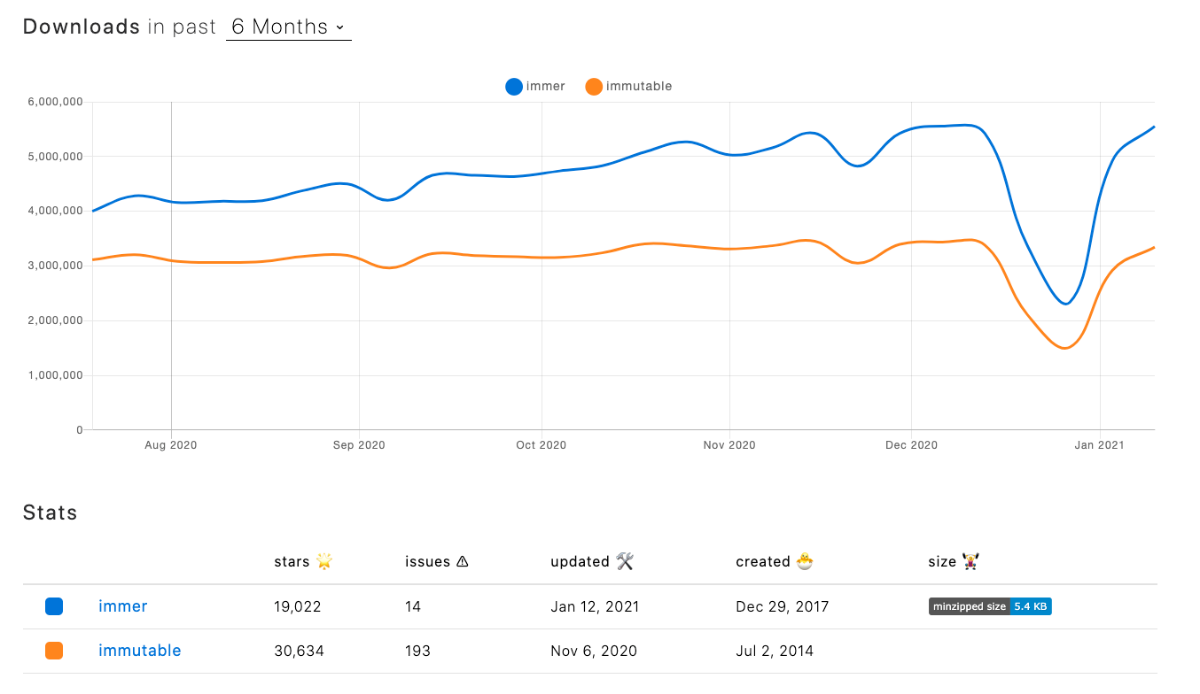The width and height of the screenshot is (1200, 694).
Task: Click the Dec 2020 x-axis label
Action: (x=912, y=445)
